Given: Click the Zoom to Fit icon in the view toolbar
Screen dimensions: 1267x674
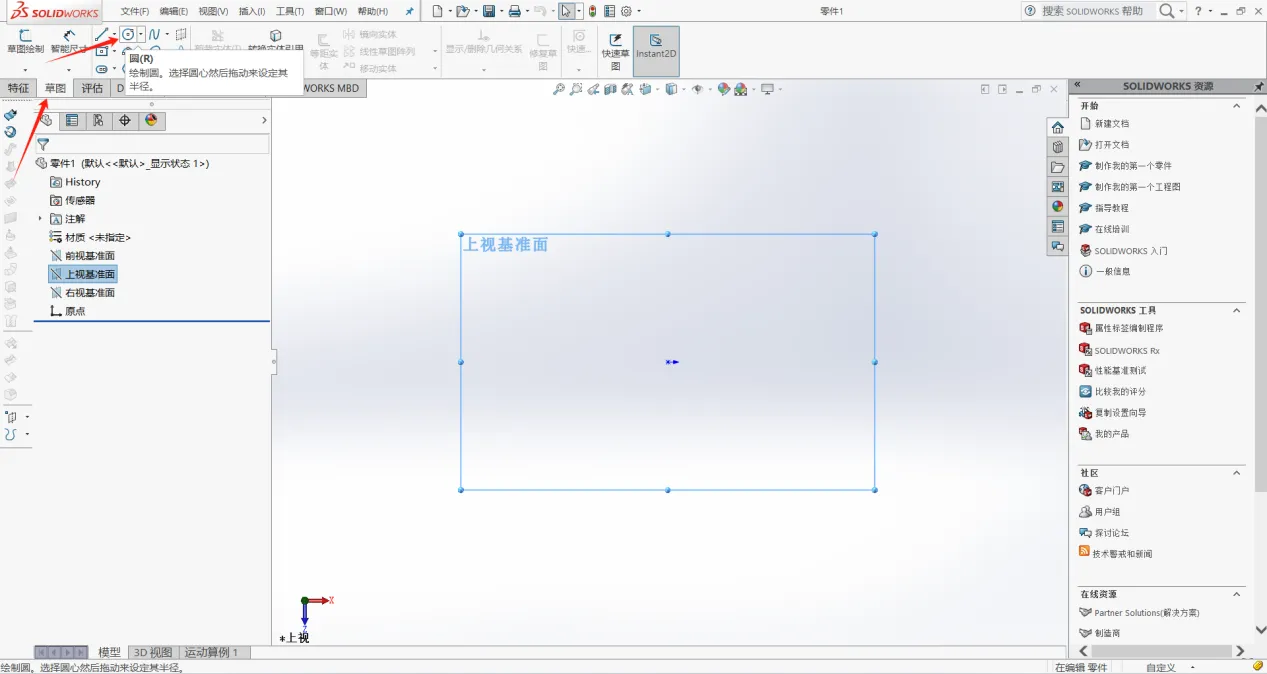Looking at the screenshot, I should click(559, 89).
